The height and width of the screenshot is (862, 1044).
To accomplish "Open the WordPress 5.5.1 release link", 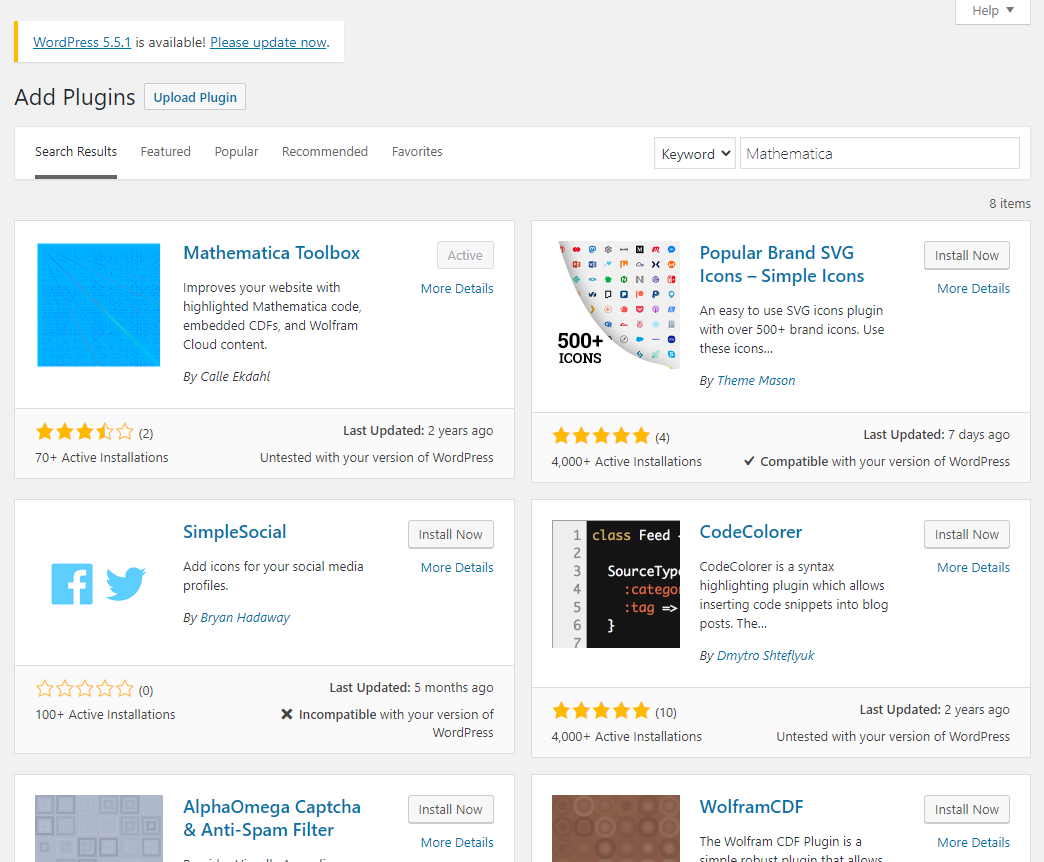I will point(82,42).
